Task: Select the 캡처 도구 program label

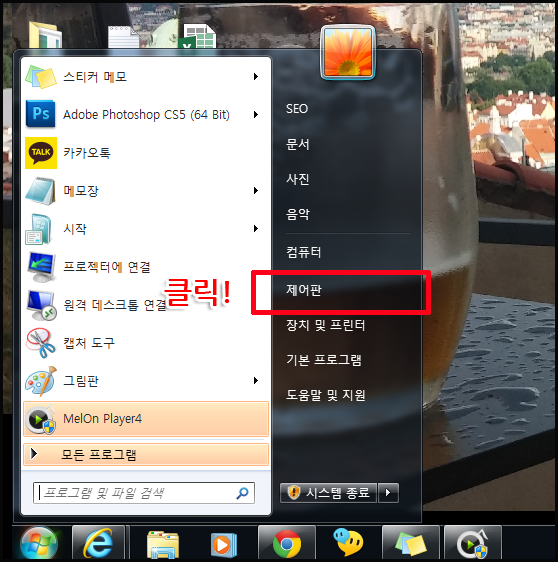Action: click(89, 343)
